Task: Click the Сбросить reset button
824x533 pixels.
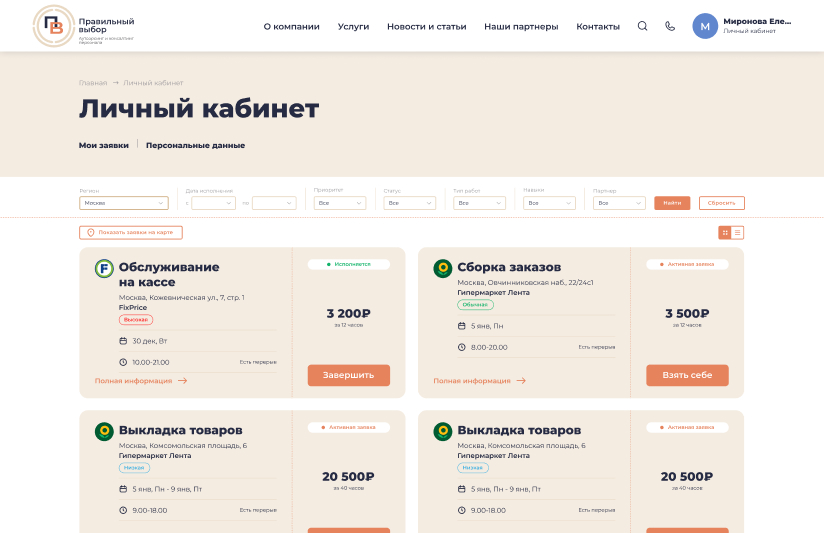Action: tap(722, 203)
